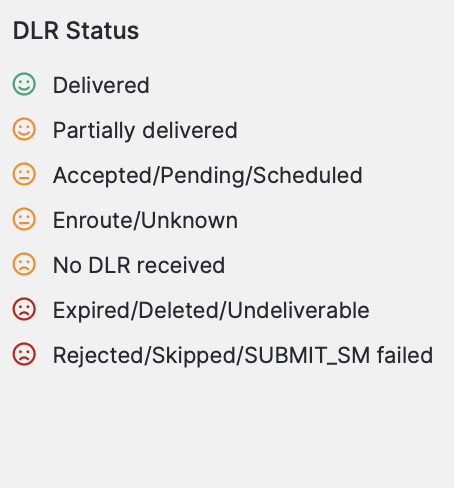The image size is (454, 488).
Task: Select the red frown Expired/Deleted/Undeliverable icon
Action: pyautogui.click(x=24, y=309)
